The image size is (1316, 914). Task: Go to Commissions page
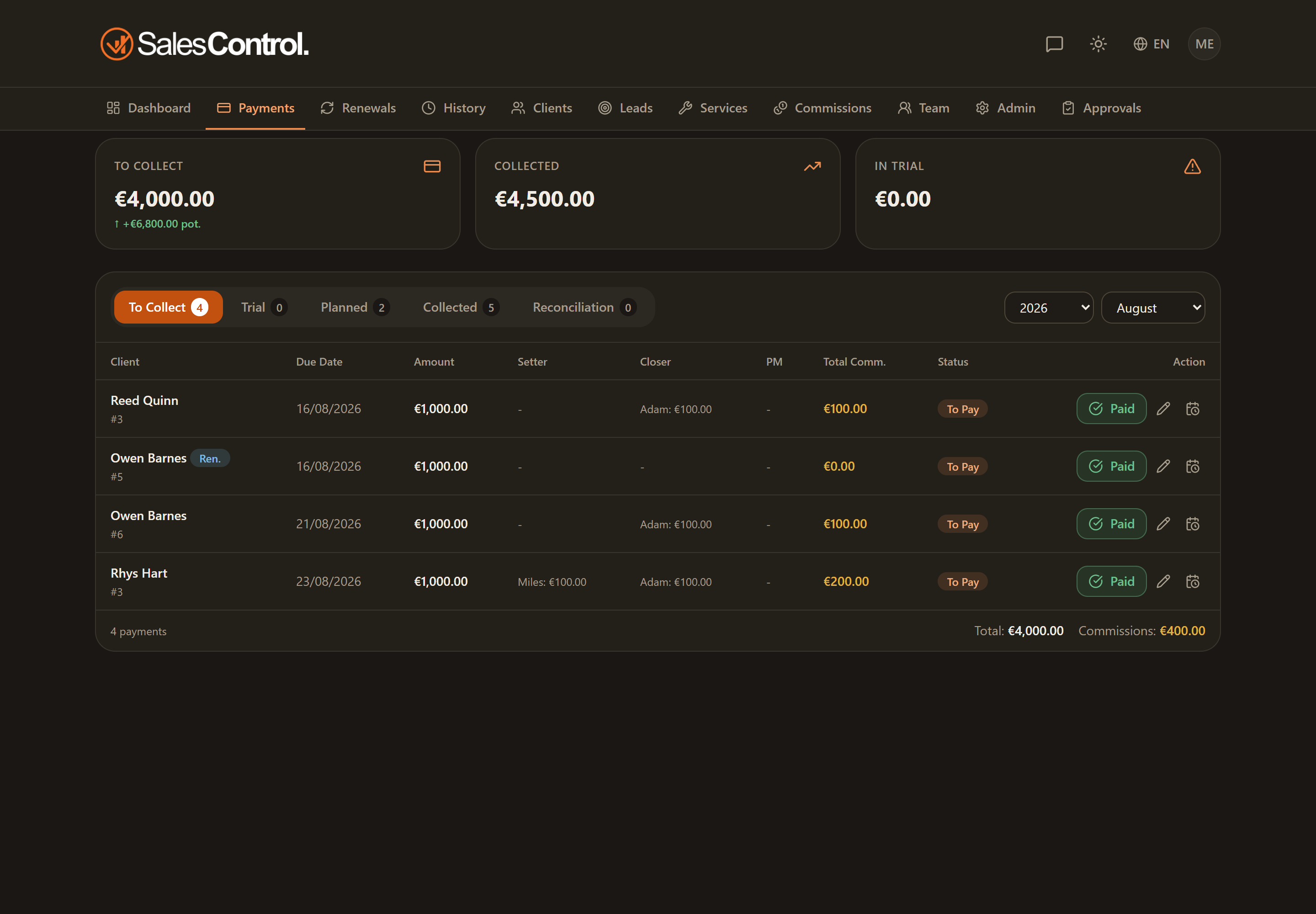coord(822,108)
